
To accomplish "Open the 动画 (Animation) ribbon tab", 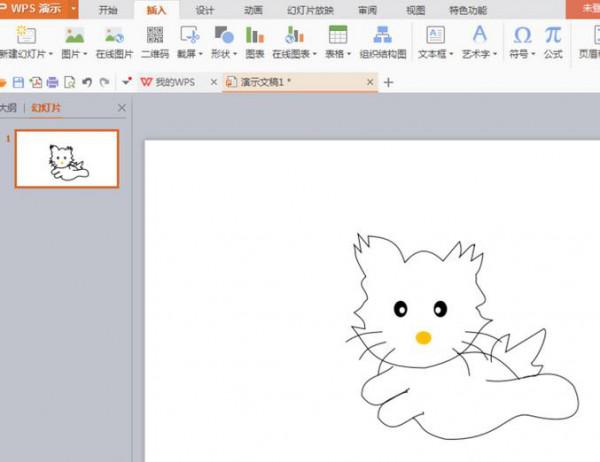I will pos(254,10).
